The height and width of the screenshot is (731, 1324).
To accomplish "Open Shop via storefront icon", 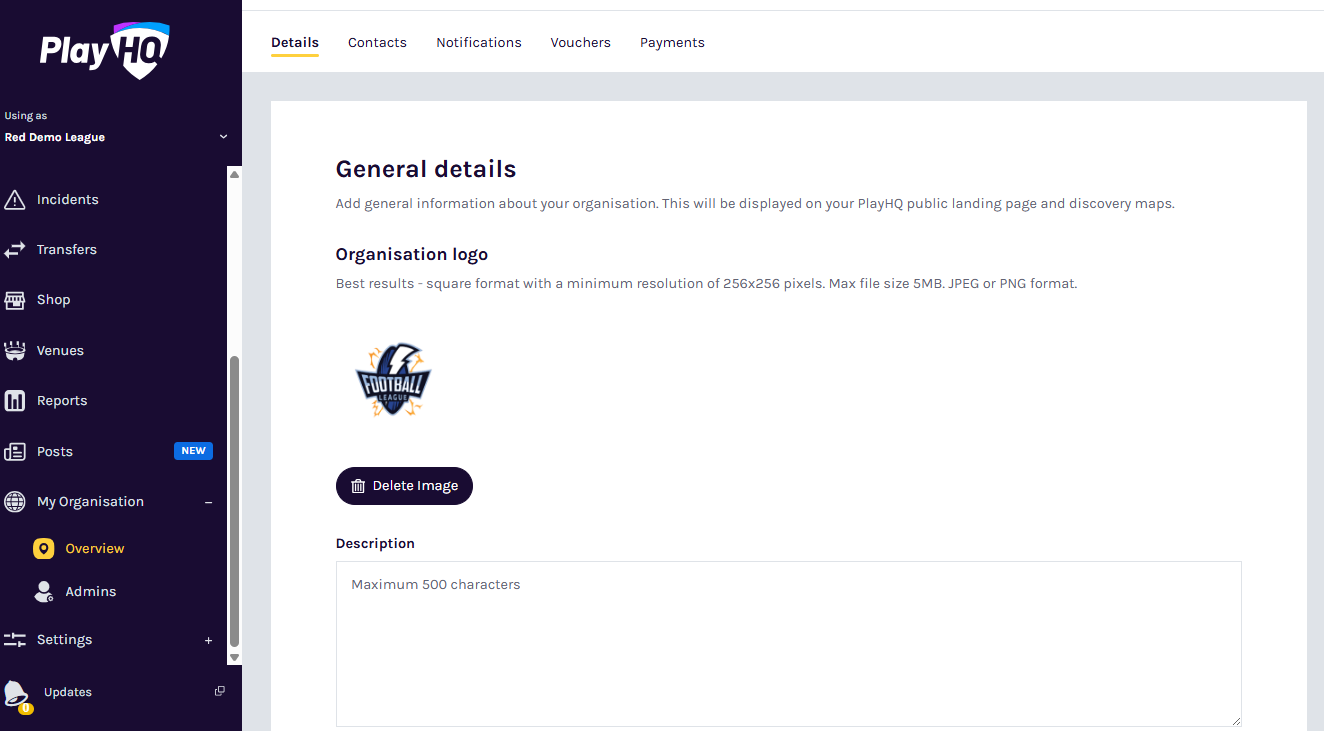I will [15, 300].
